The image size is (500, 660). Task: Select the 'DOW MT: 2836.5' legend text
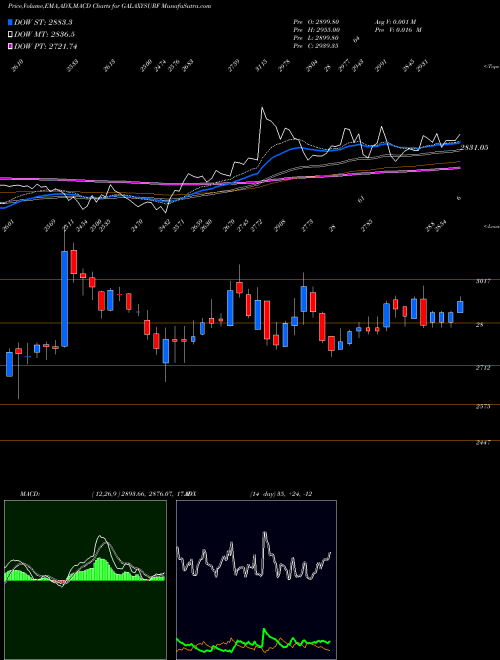click(x=45, y=35)
